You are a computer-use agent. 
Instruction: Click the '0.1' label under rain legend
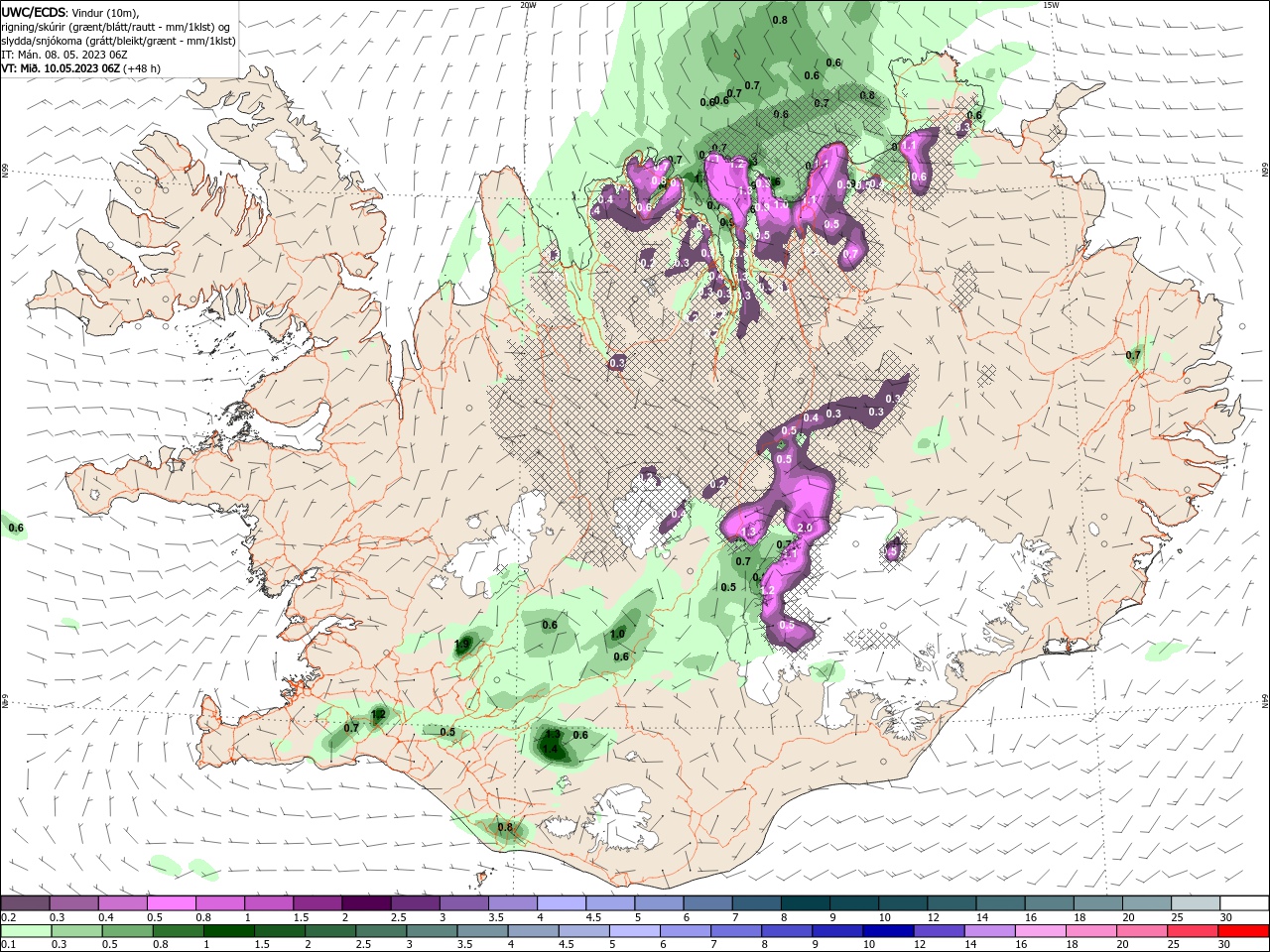[x=9, y=945]
